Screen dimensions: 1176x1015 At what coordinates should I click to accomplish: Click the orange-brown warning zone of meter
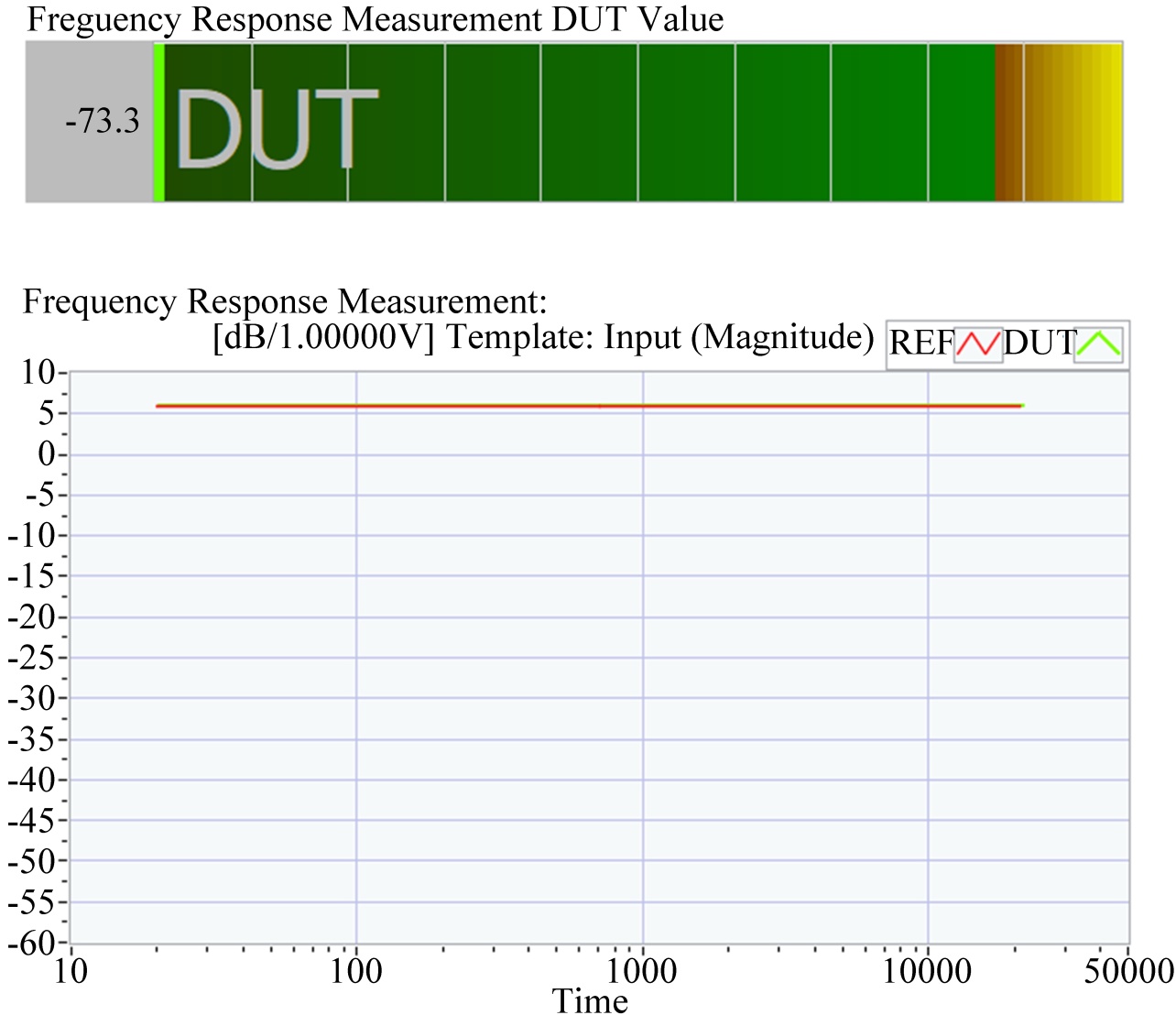click(x=1008, y=122)
